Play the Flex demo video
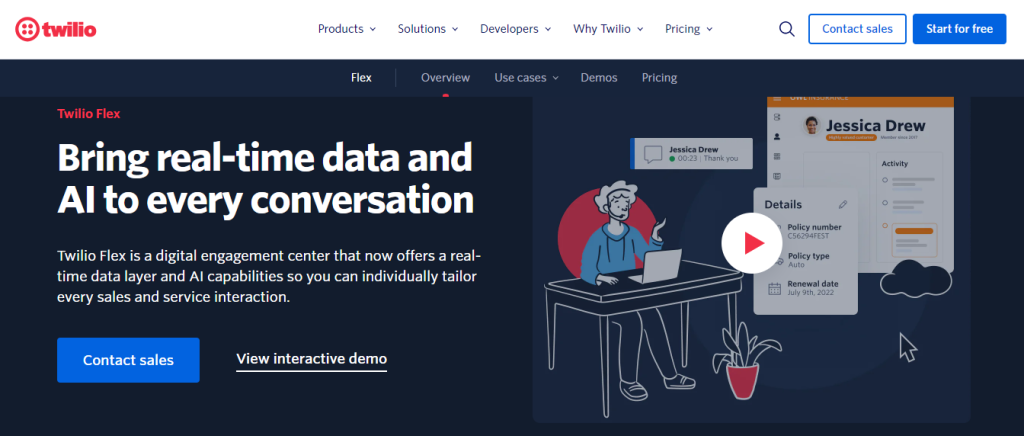Image resolution: width=1024 pixels, height=436 pixels. point(751,242)
